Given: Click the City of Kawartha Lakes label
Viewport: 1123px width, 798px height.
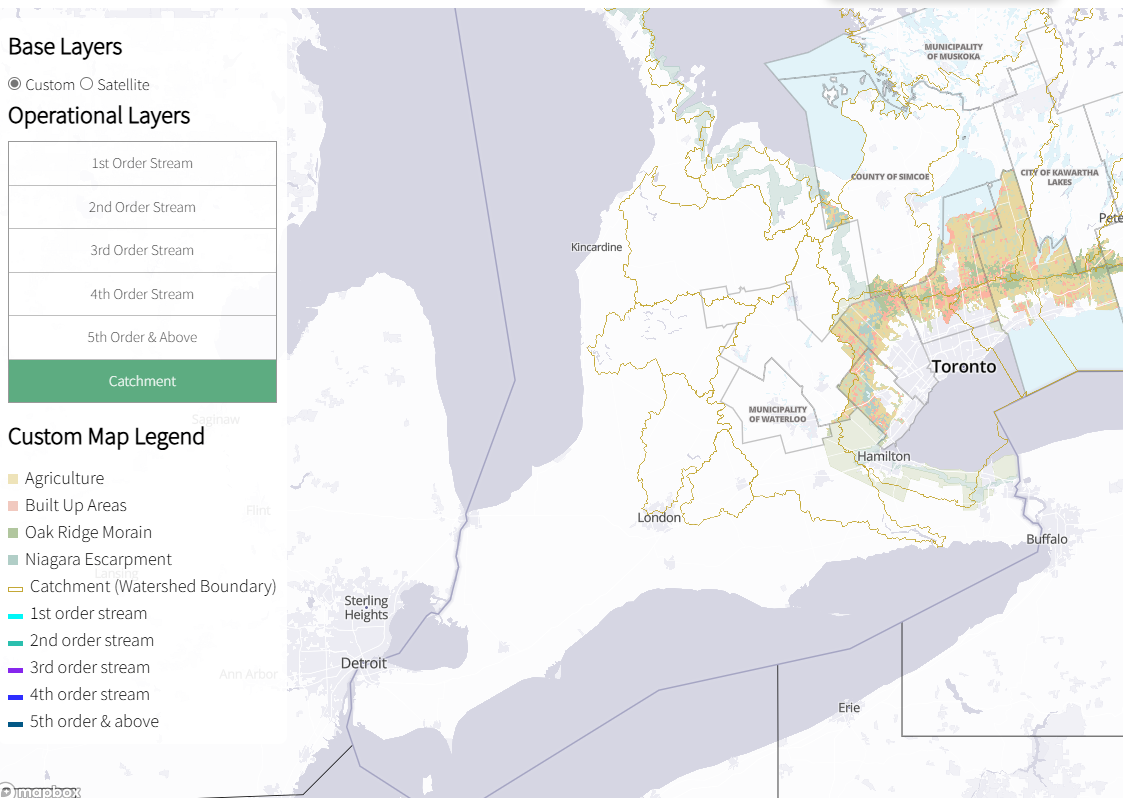Looking at the screenshot, I should [1059, 177].
